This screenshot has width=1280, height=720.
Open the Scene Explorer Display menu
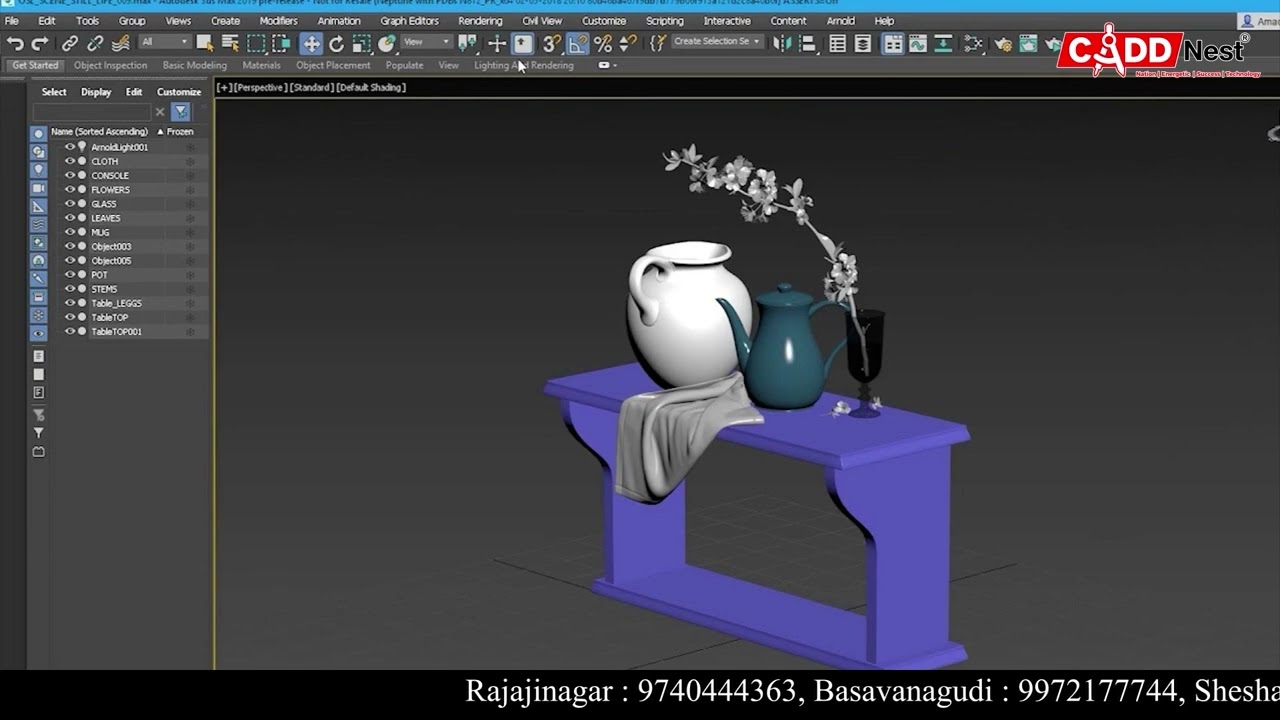click(96, 92)
